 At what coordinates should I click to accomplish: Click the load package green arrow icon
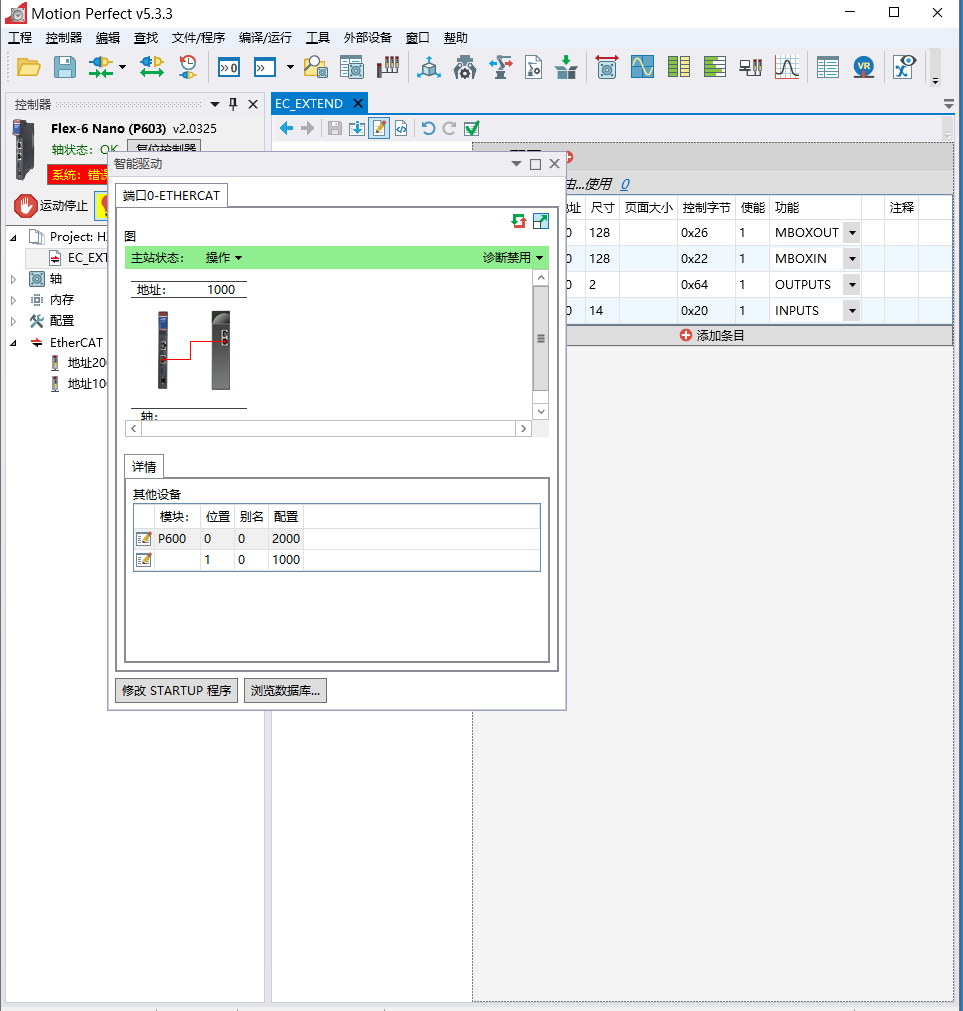click(x=566, y=67)
